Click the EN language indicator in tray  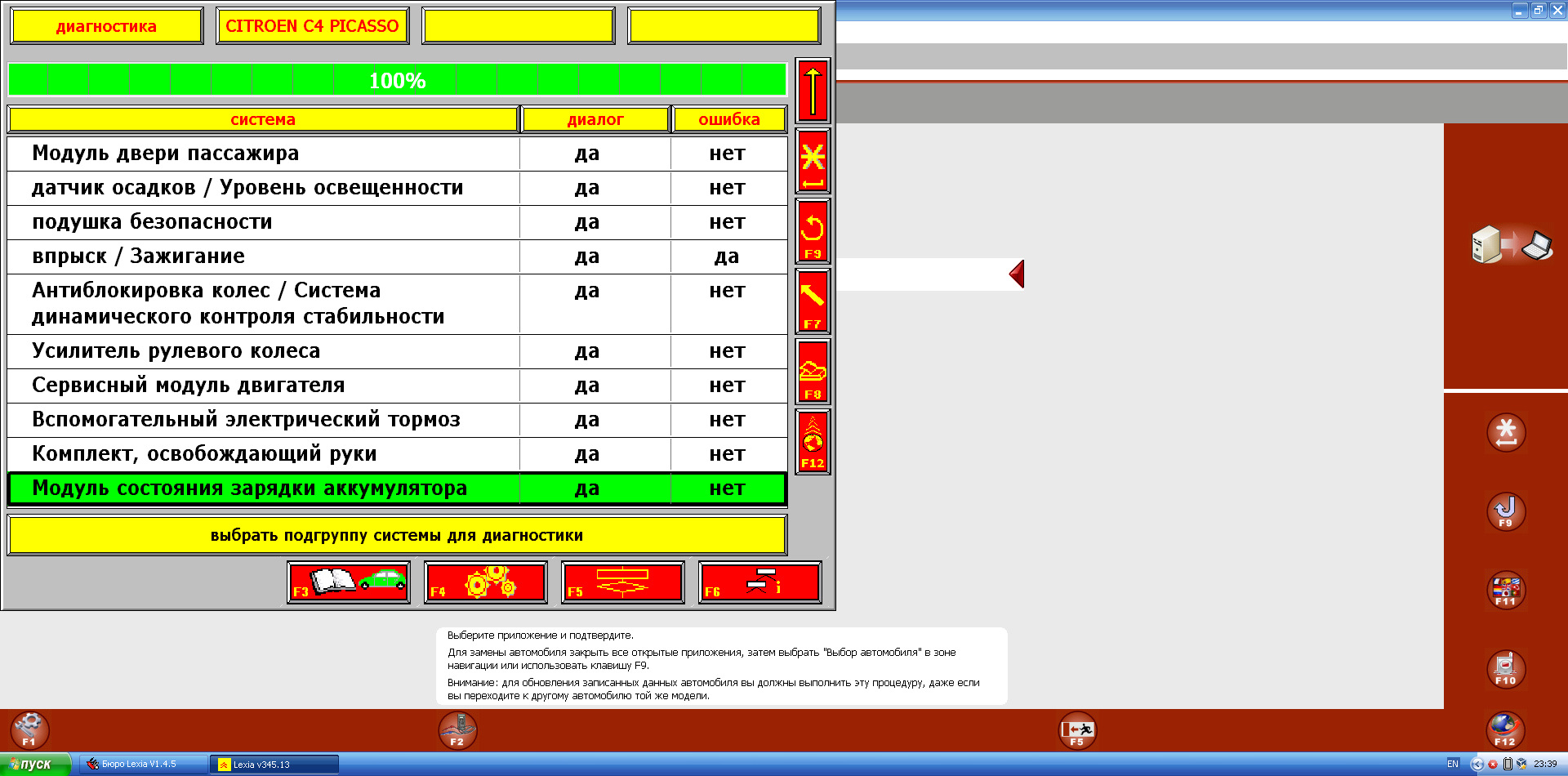coord(1453,765)
